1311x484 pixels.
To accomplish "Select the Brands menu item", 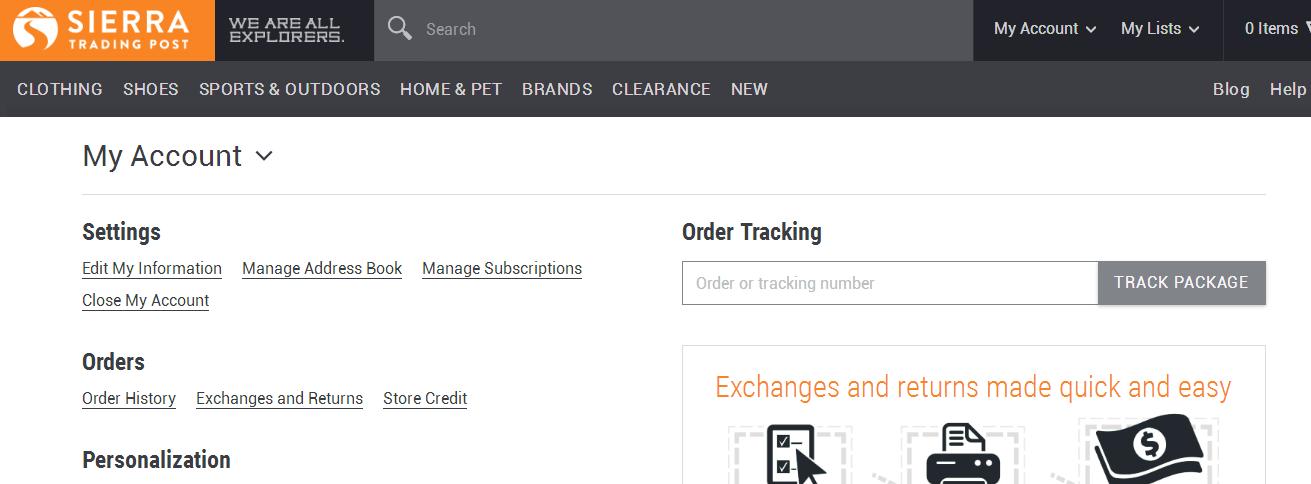I will [557, 89].
